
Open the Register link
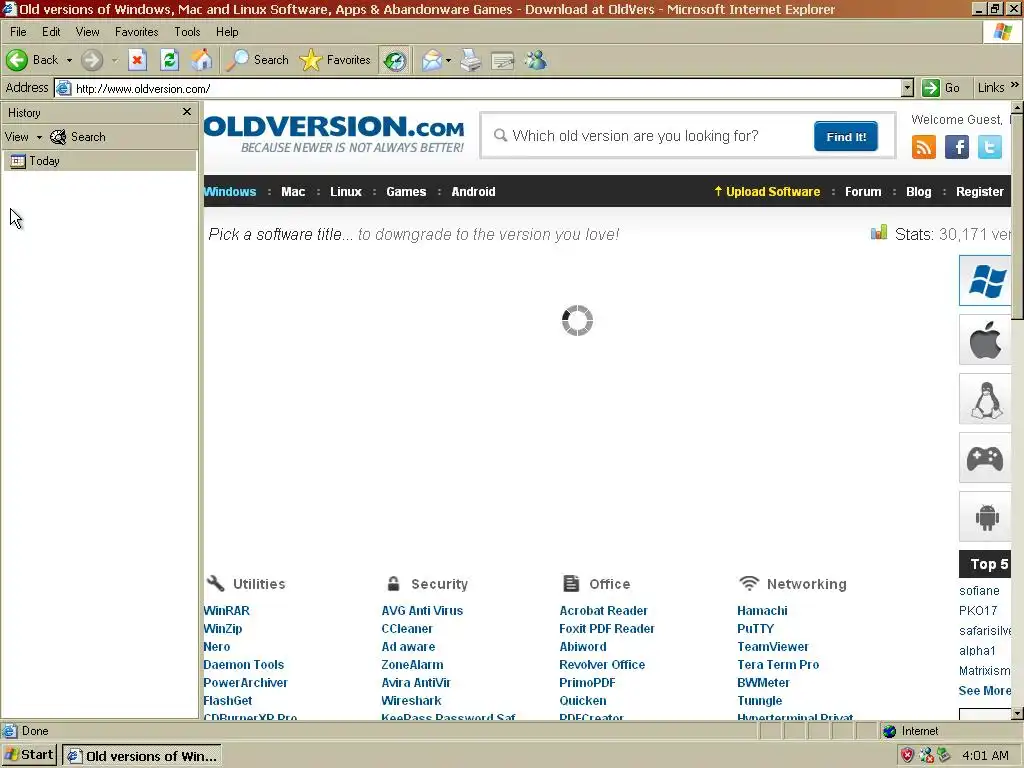[x=980, y=191]
